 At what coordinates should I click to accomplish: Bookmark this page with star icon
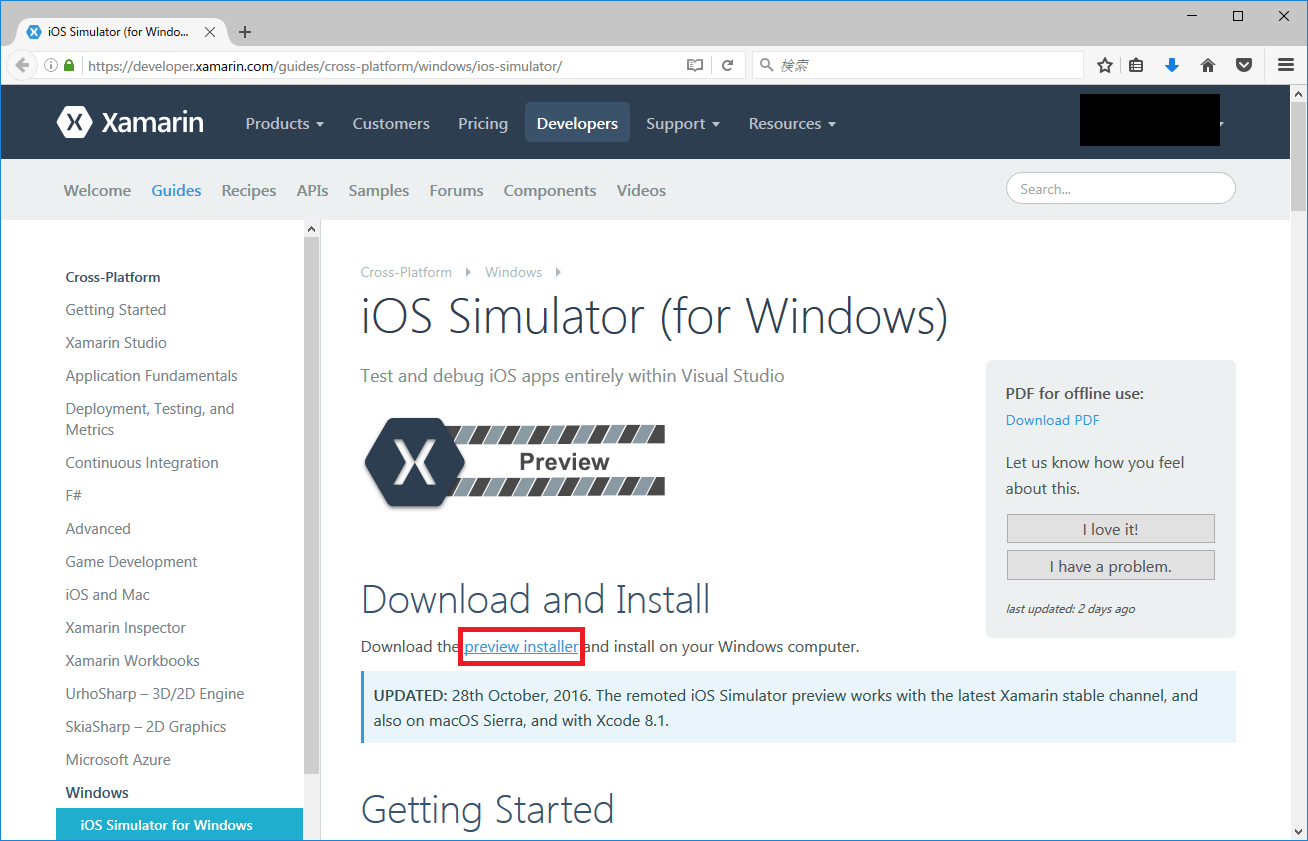point(1105,65)
